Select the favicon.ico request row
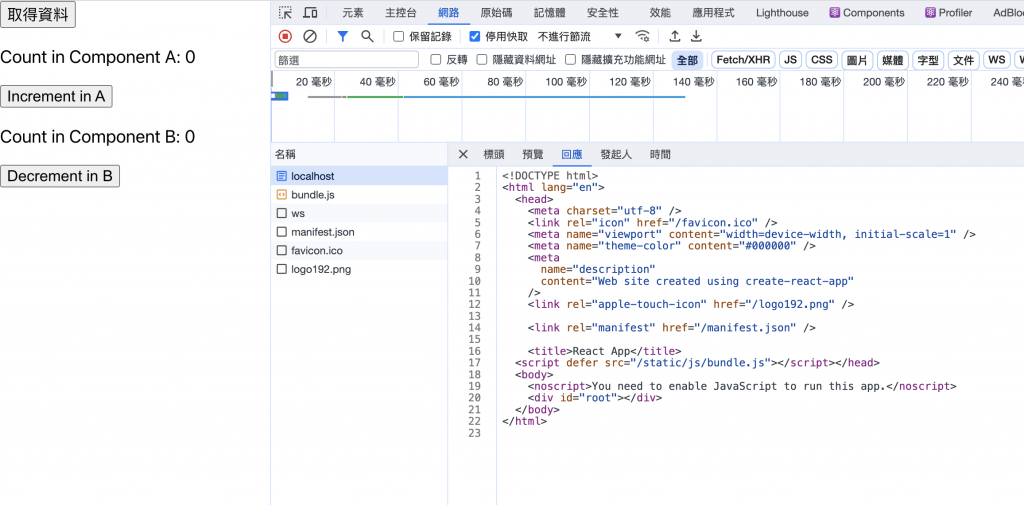Screen dimensions: 1024x505 359,250
